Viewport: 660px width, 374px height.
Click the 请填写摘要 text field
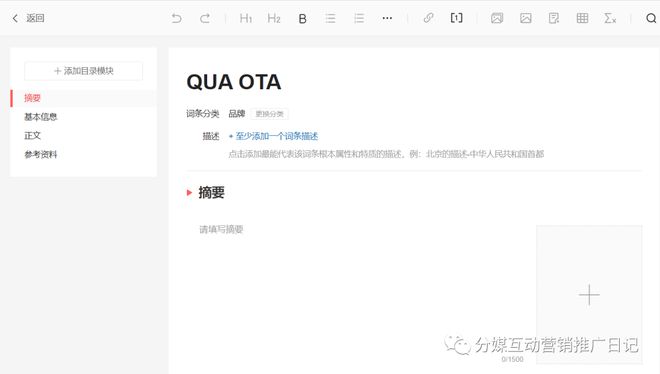(221, 229)
